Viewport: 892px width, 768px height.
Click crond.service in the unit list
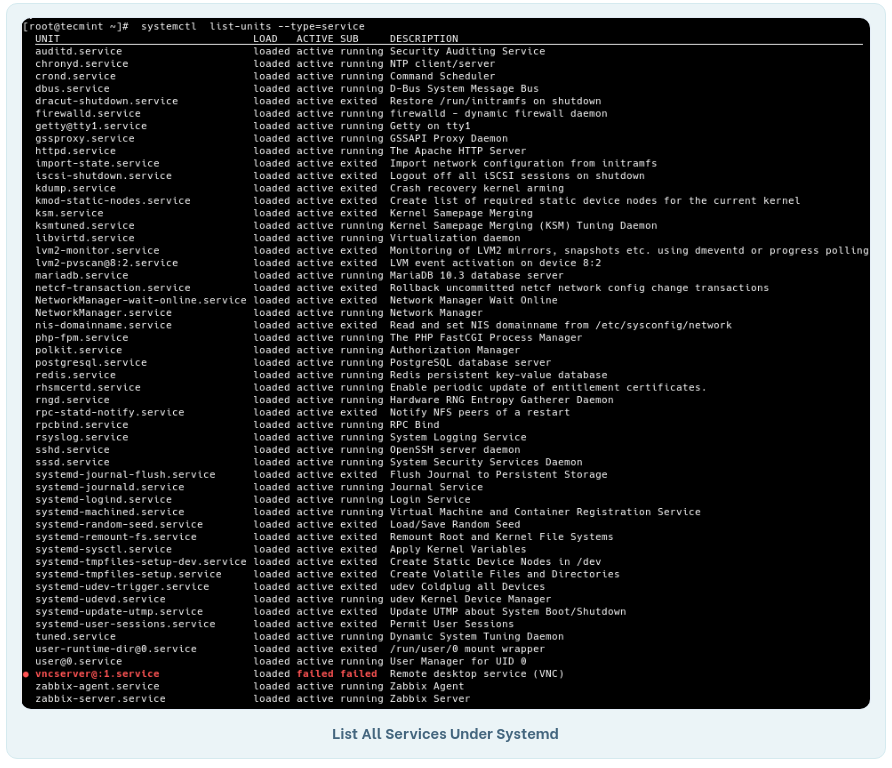(x=76, y=76)
